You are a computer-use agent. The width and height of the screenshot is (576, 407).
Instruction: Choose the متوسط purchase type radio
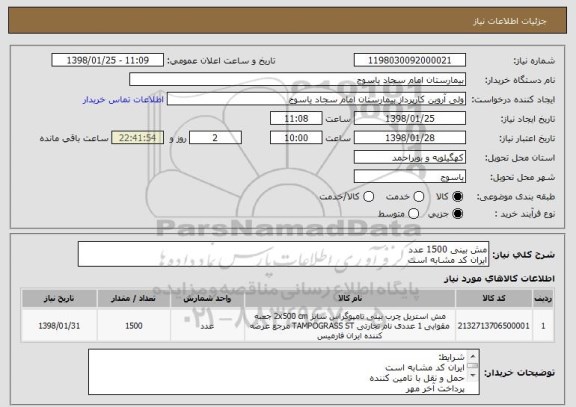414,213
